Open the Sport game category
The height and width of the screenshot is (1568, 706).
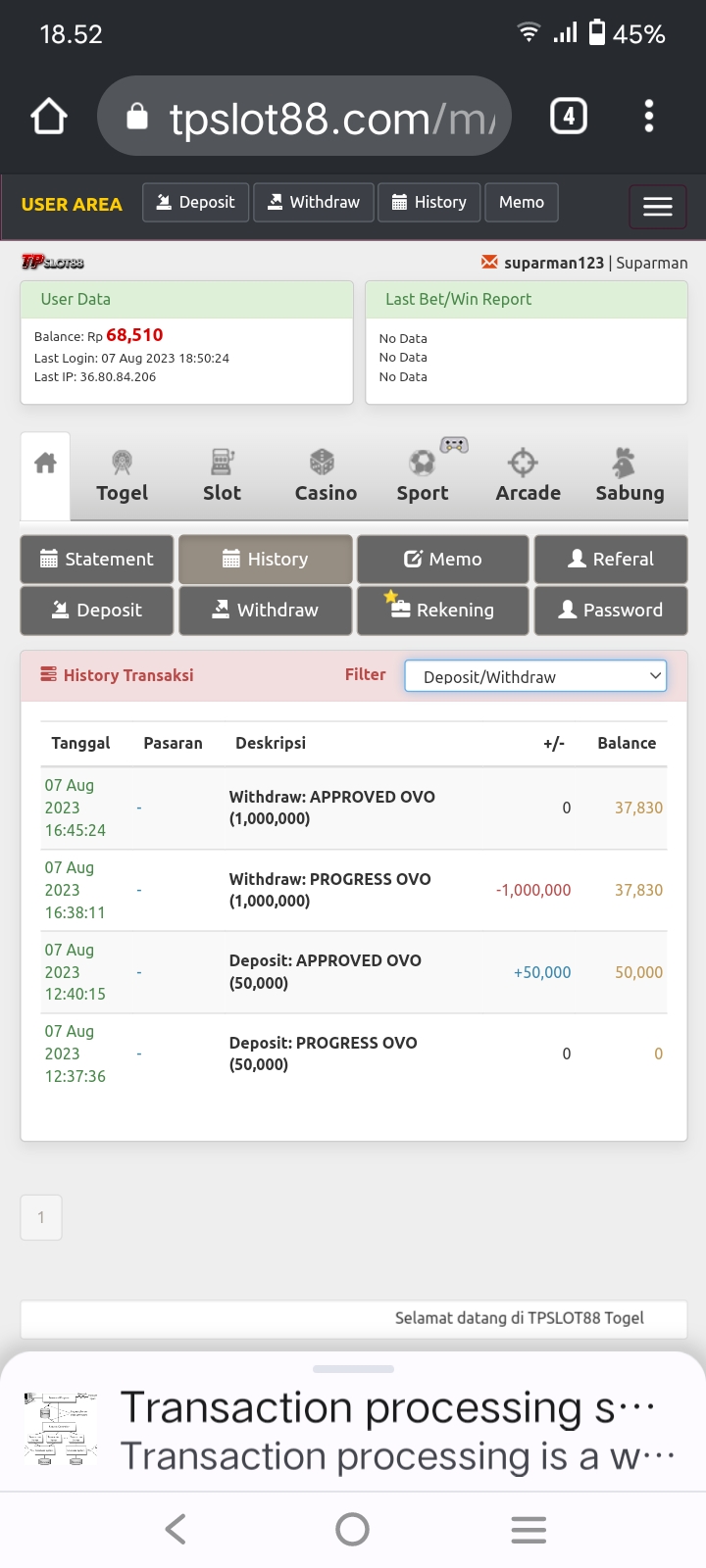pos(423,476)
